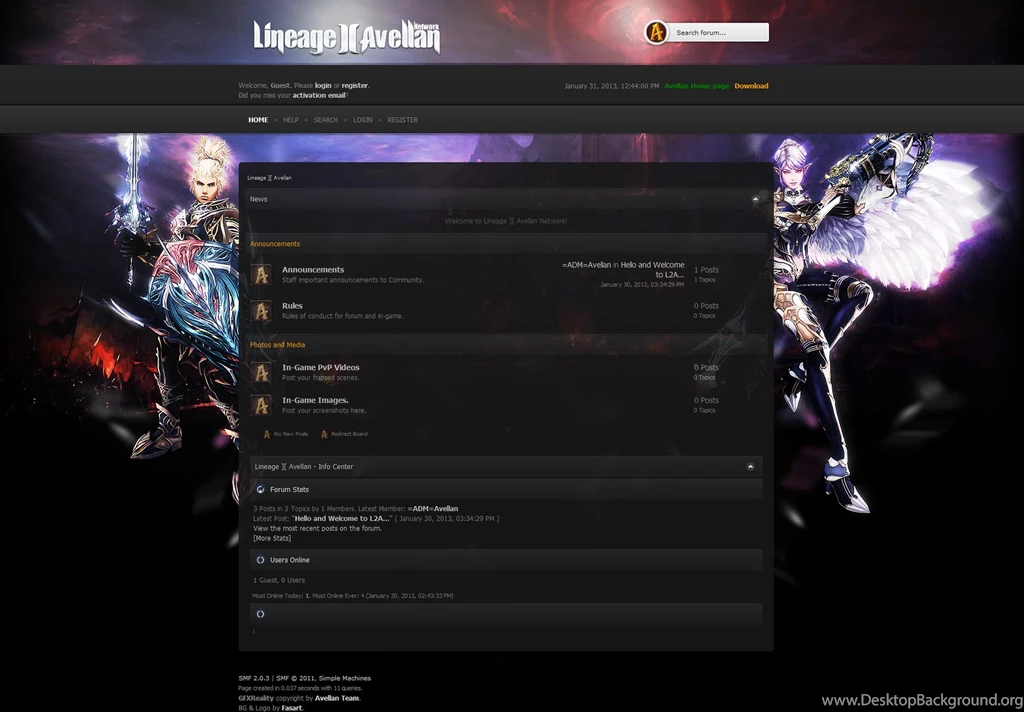The image size is (1024, 712).
Task: View =ADM=Avellan profile in Announcements last post
Action: coord(586,265)
